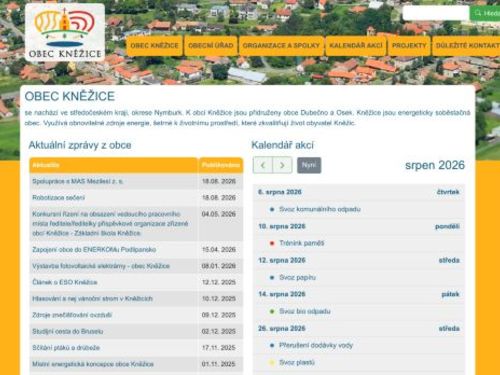Open Svoz papíru event
The width and height of the screenshot is (500, 375).
(x=297, y=277)
